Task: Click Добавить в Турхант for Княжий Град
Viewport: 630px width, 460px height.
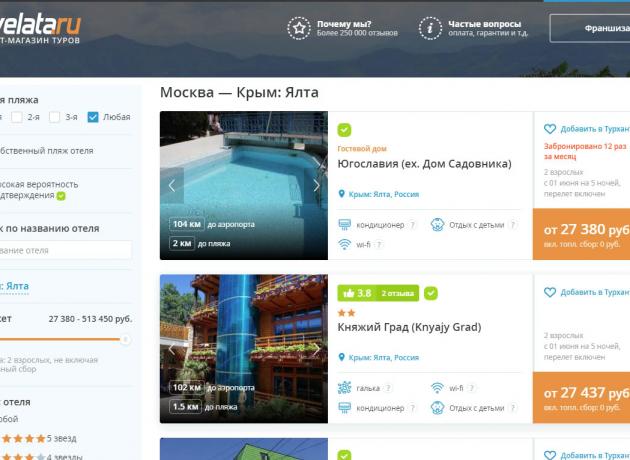Action: (x=595, y=292)
